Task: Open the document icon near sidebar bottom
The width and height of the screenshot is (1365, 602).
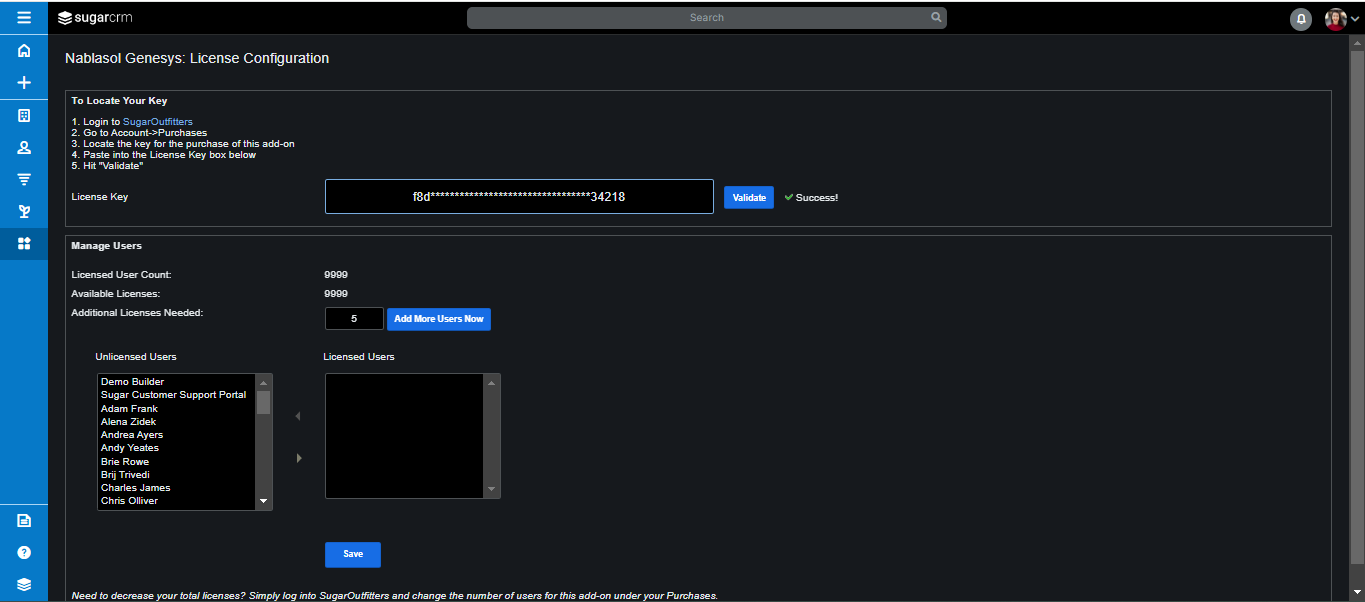Action: (24, 520)
